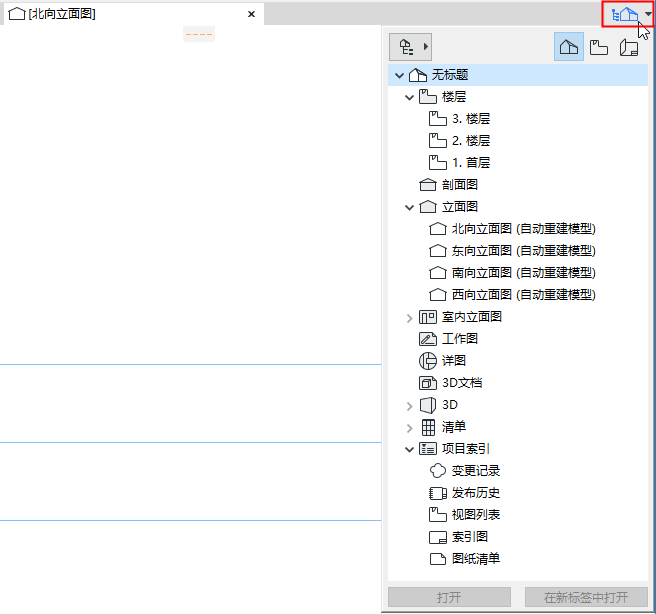Click the 清单 schedule grid icon
Viewport: 656px width, 614px height.
[428, 427]
